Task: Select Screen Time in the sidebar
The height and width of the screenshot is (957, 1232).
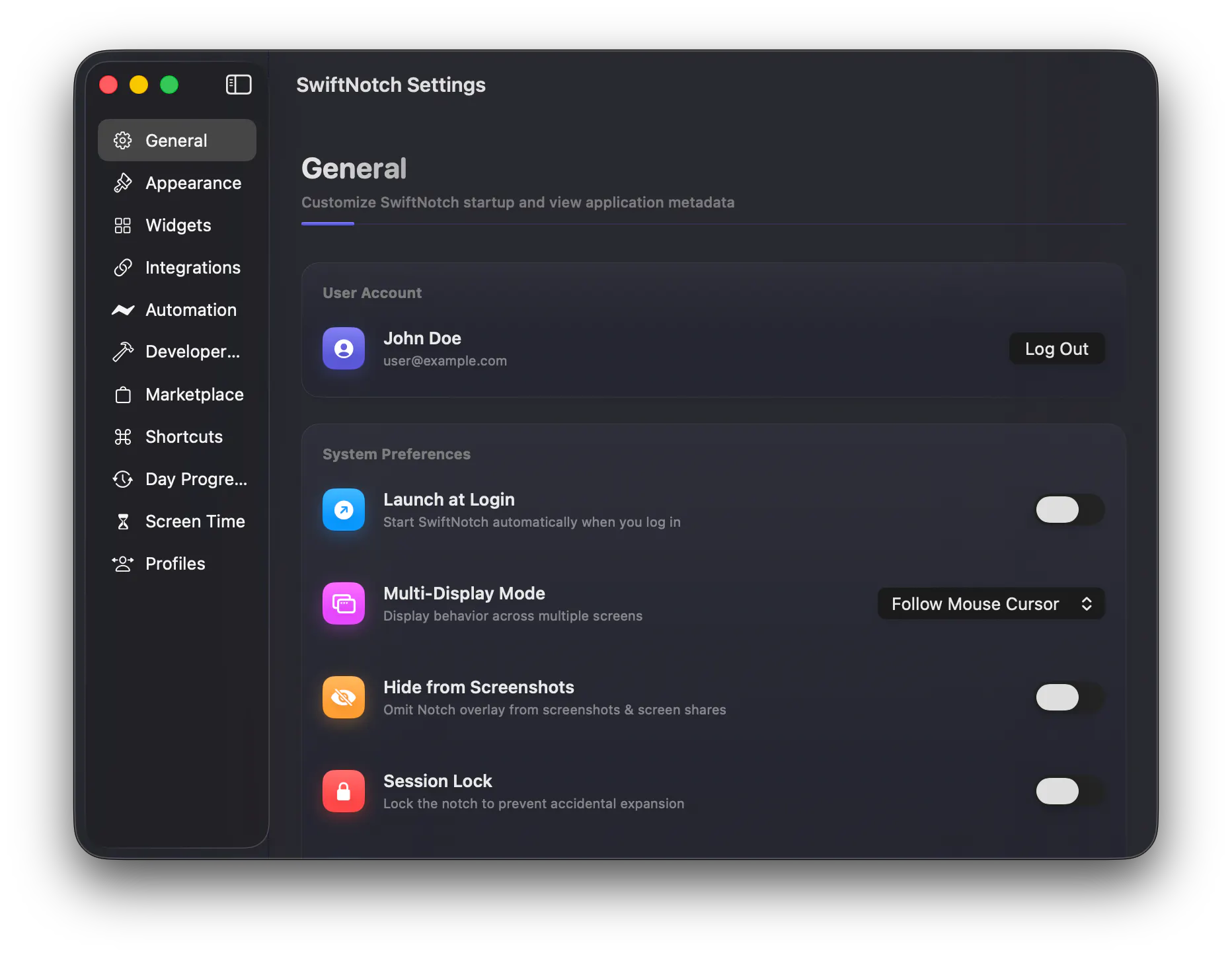Action: click(177, 521)
